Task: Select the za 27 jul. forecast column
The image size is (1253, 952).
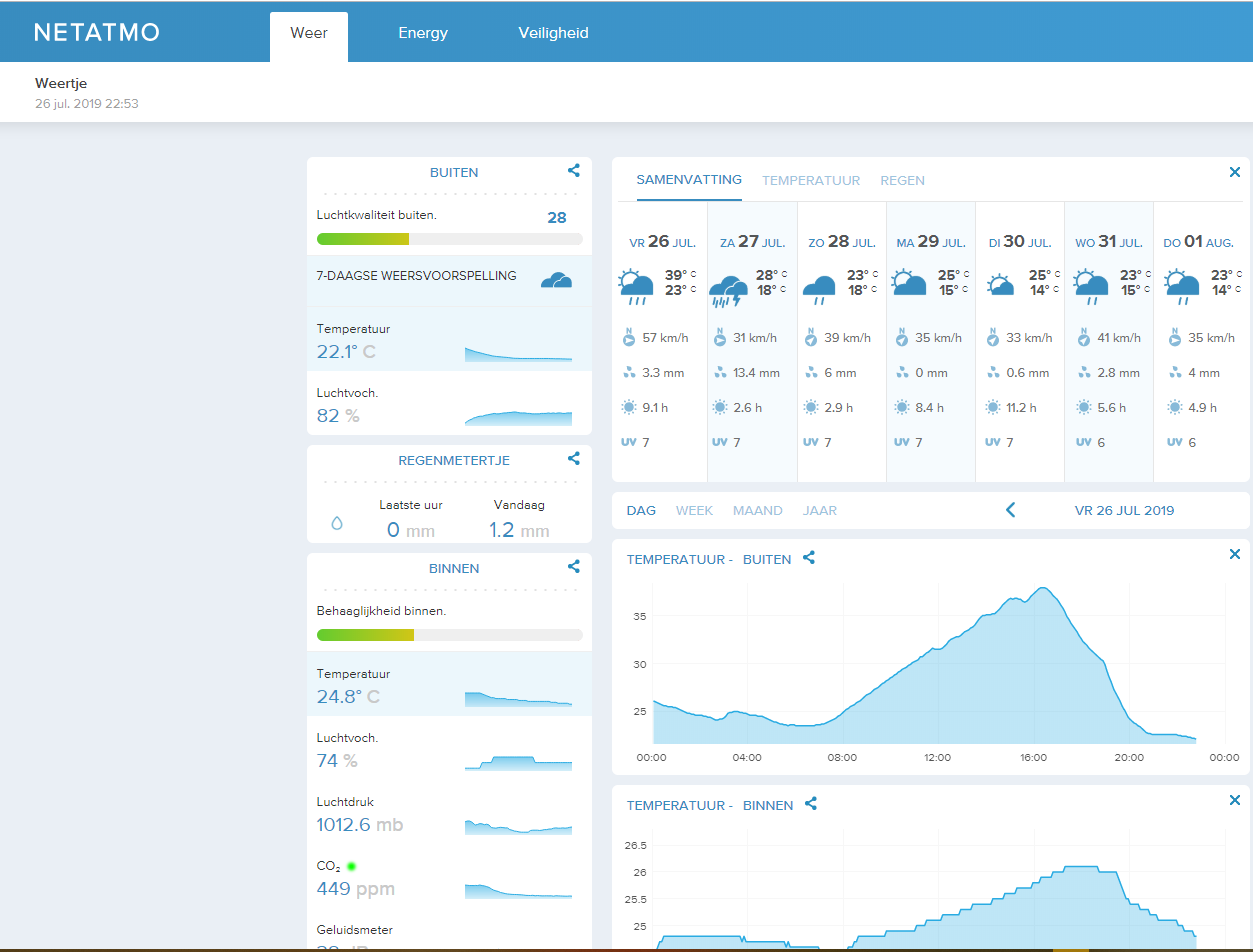Action: pyautogui.click(x=752, y=342)
